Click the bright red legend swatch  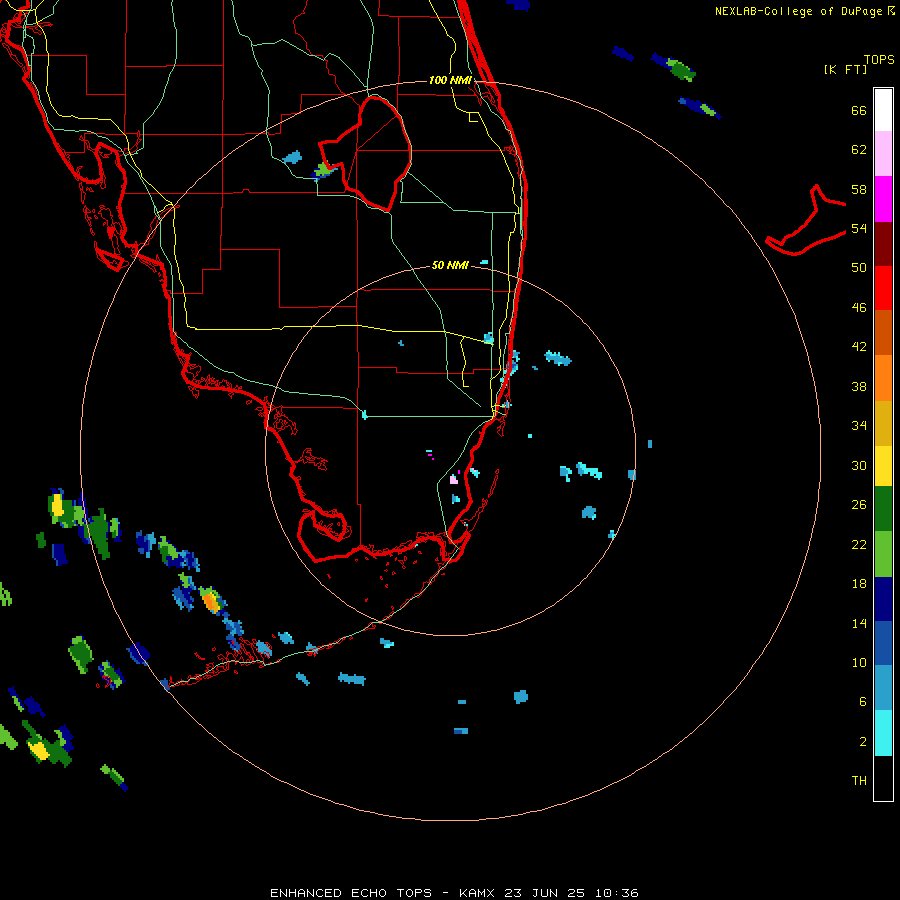tap(883, 288)
